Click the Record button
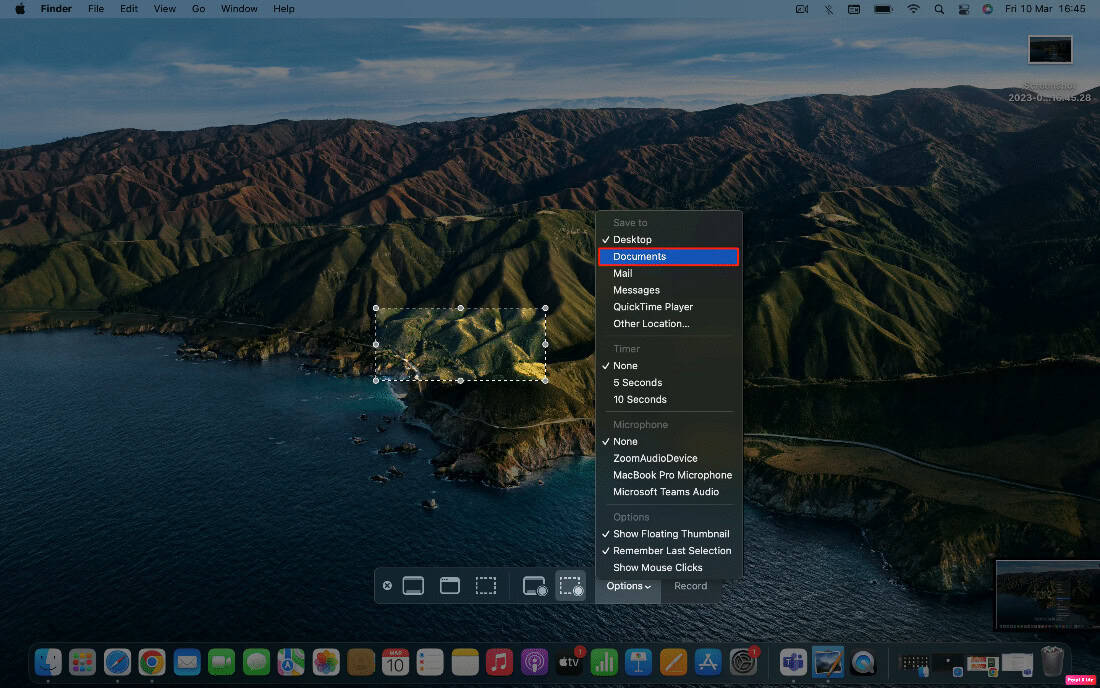Image resolution: width=1100 pixels, height=688 pixels. (x=690, y=586)
